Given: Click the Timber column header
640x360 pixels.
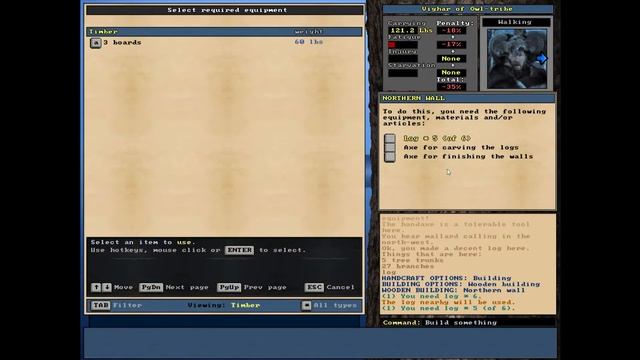Looking at the screenshot, I should point(104,31).
